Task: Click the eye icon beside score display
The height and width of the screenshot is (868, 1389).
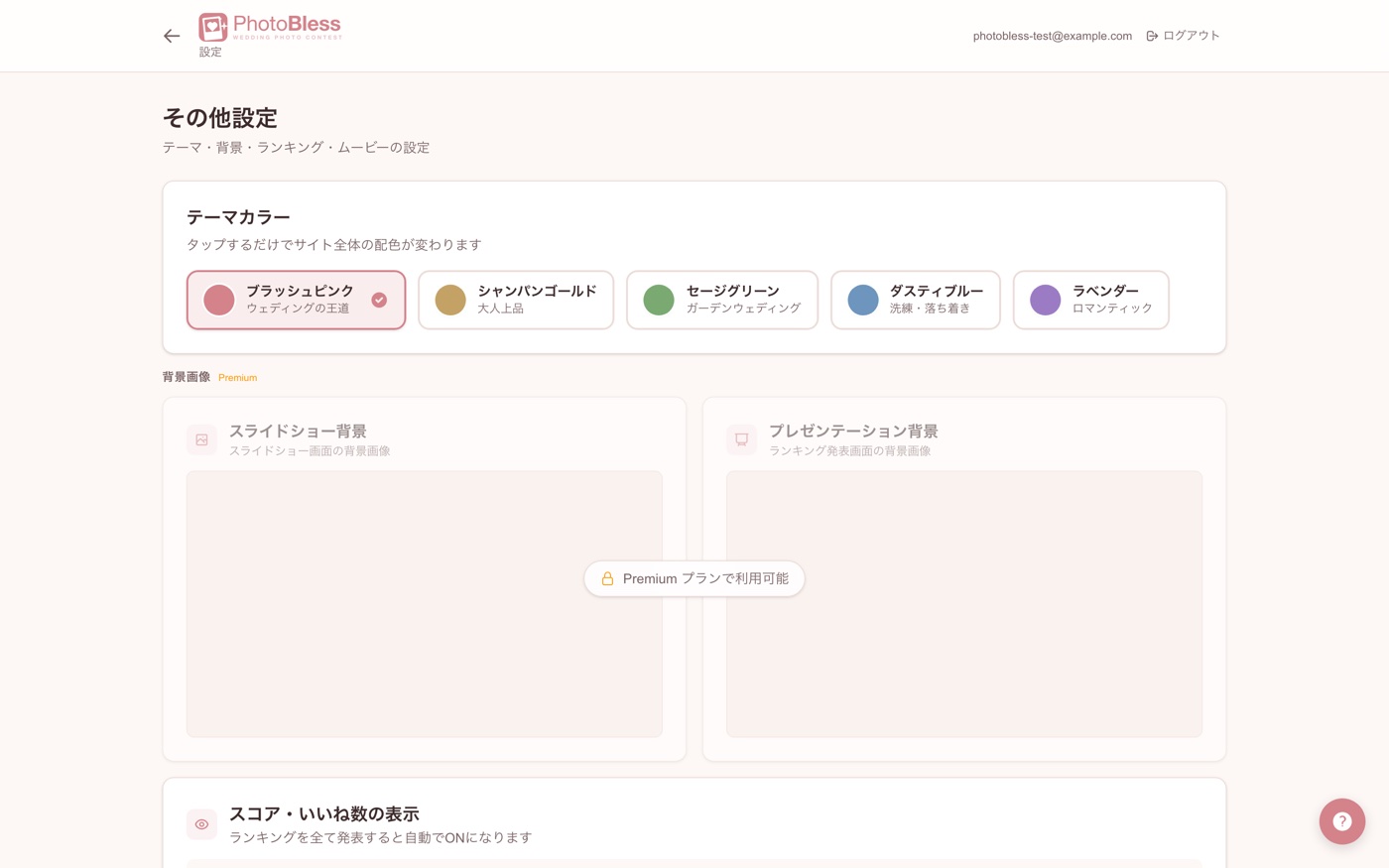Action: pos(201,824)
